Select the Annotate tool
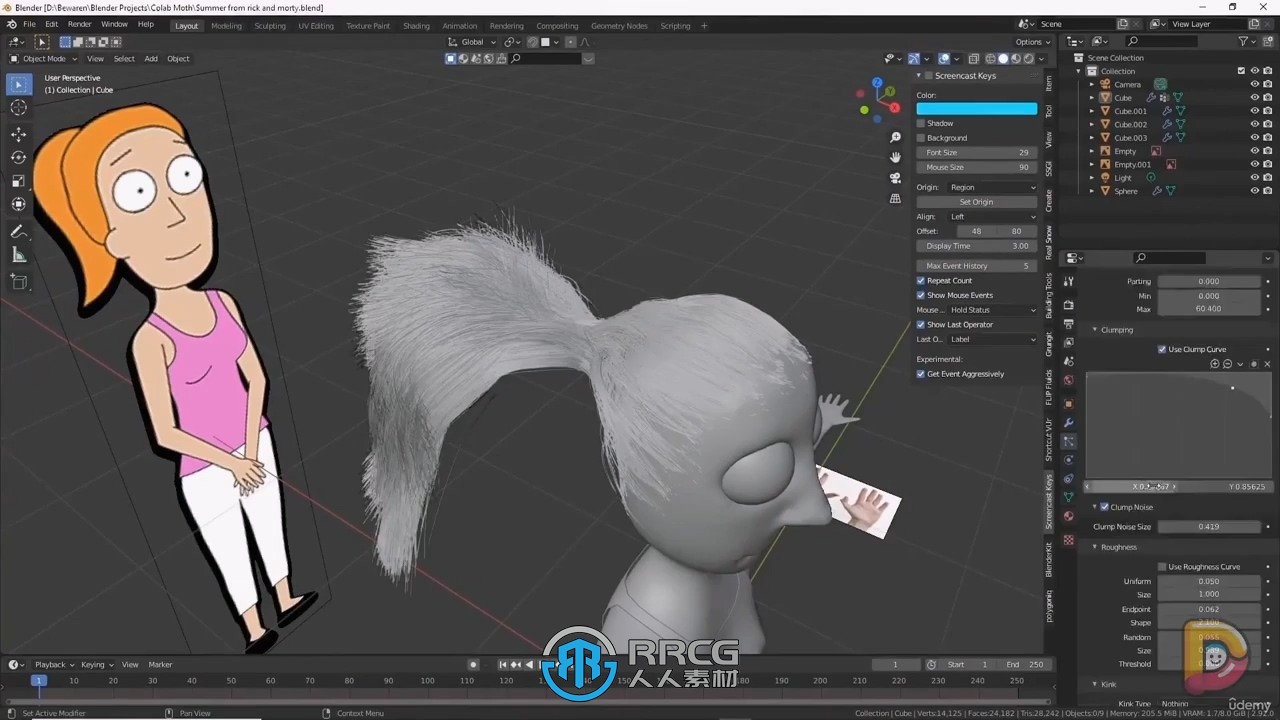1280x720 pixels. [19, 231]
